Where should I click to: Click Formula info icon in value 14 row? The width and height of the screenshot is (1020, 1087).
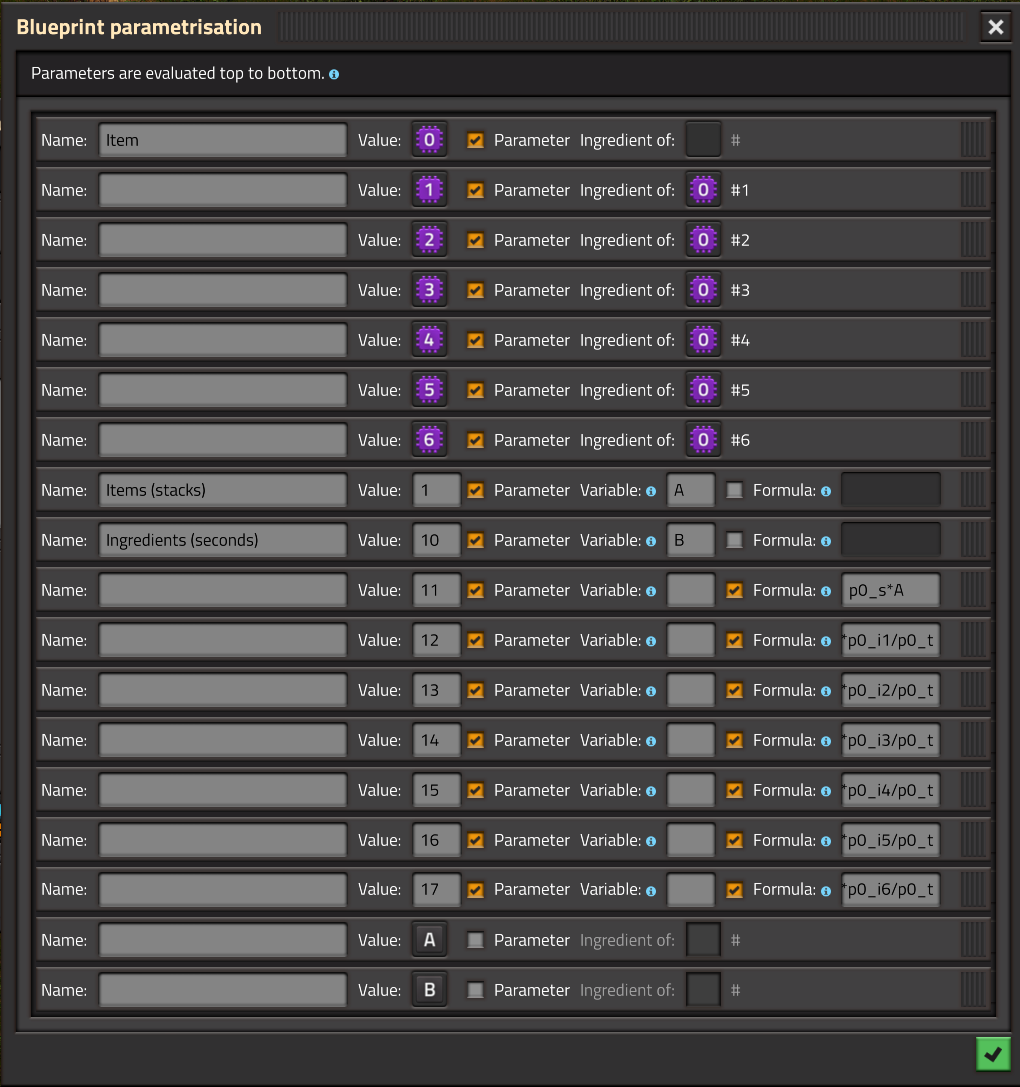click(826, 741)
